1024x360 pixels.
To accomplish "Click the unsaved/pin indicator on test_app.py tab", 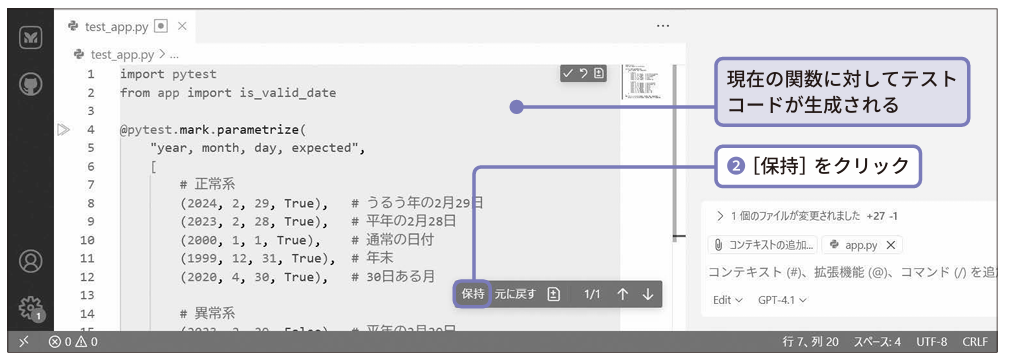I will 161,26.
